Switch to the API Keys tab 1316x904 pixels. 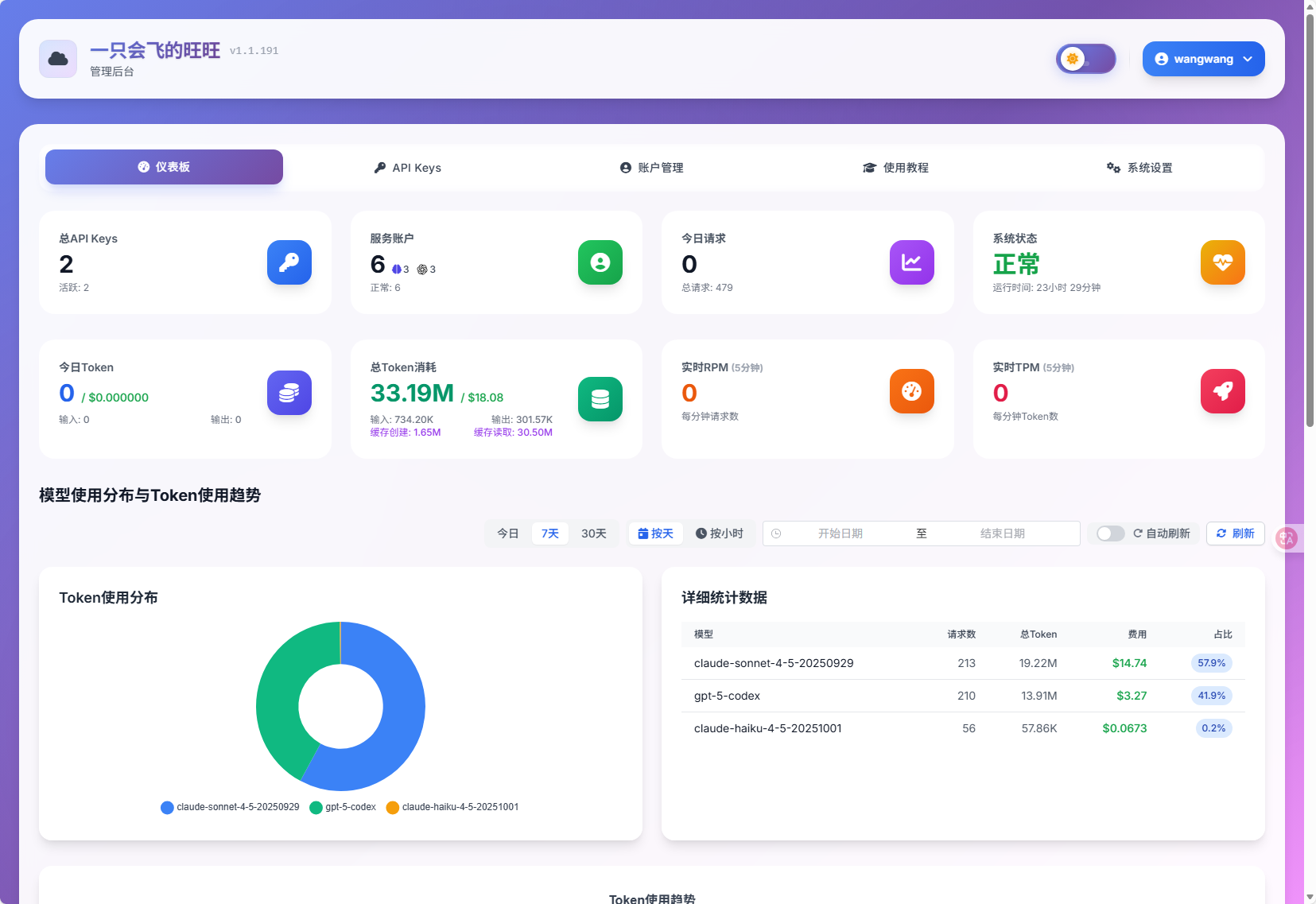[x=408, y=168]
